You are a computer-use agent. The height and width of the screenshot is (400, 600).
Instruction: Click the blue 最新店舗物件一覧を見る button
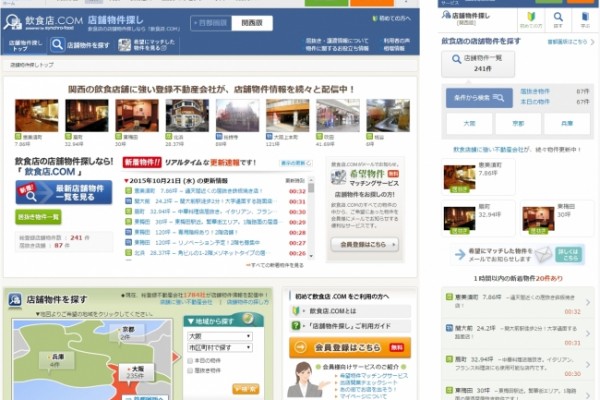click(64, 193)
